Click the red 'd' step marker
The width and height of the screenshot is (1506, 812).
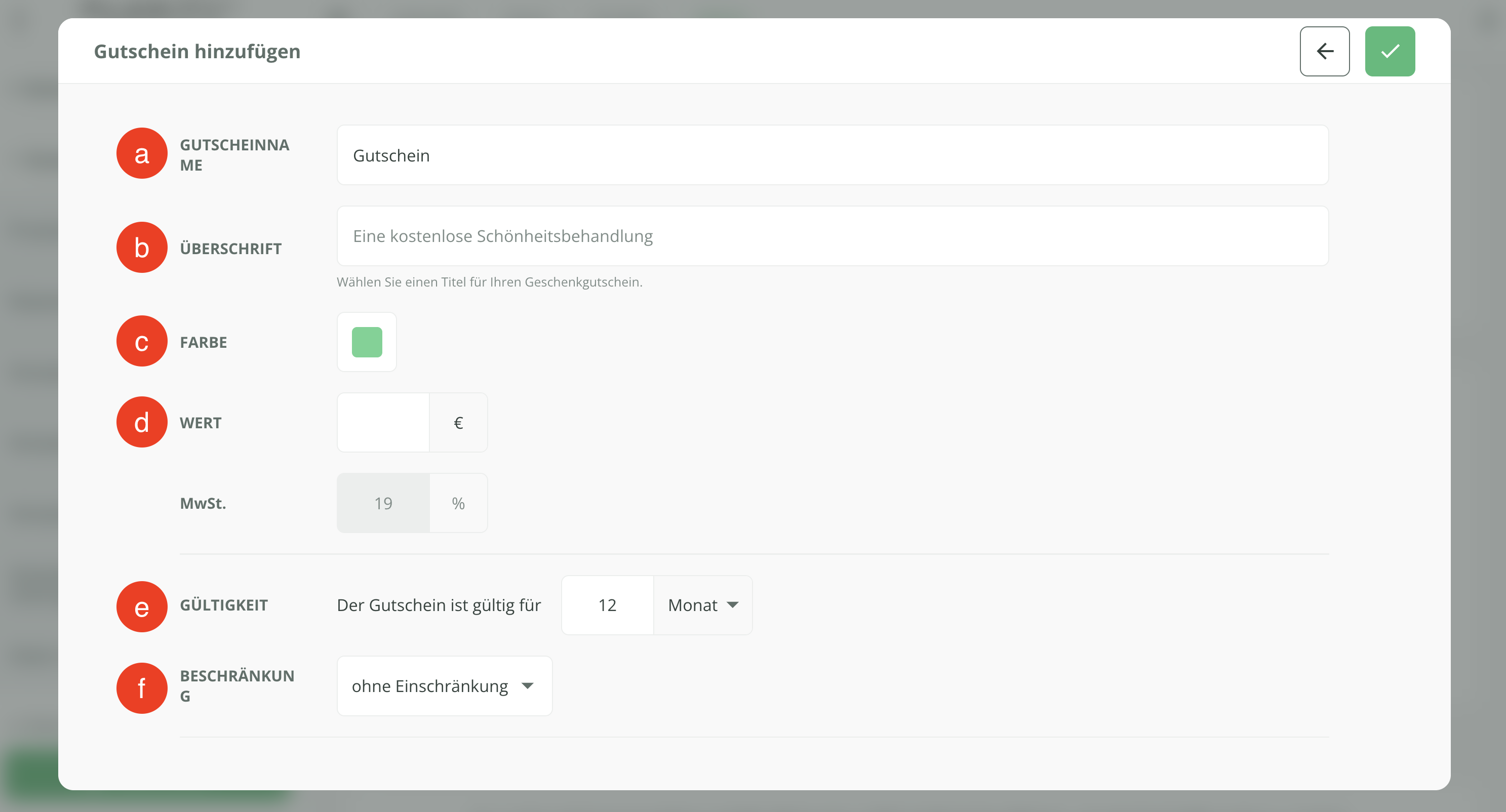point(141,422)
